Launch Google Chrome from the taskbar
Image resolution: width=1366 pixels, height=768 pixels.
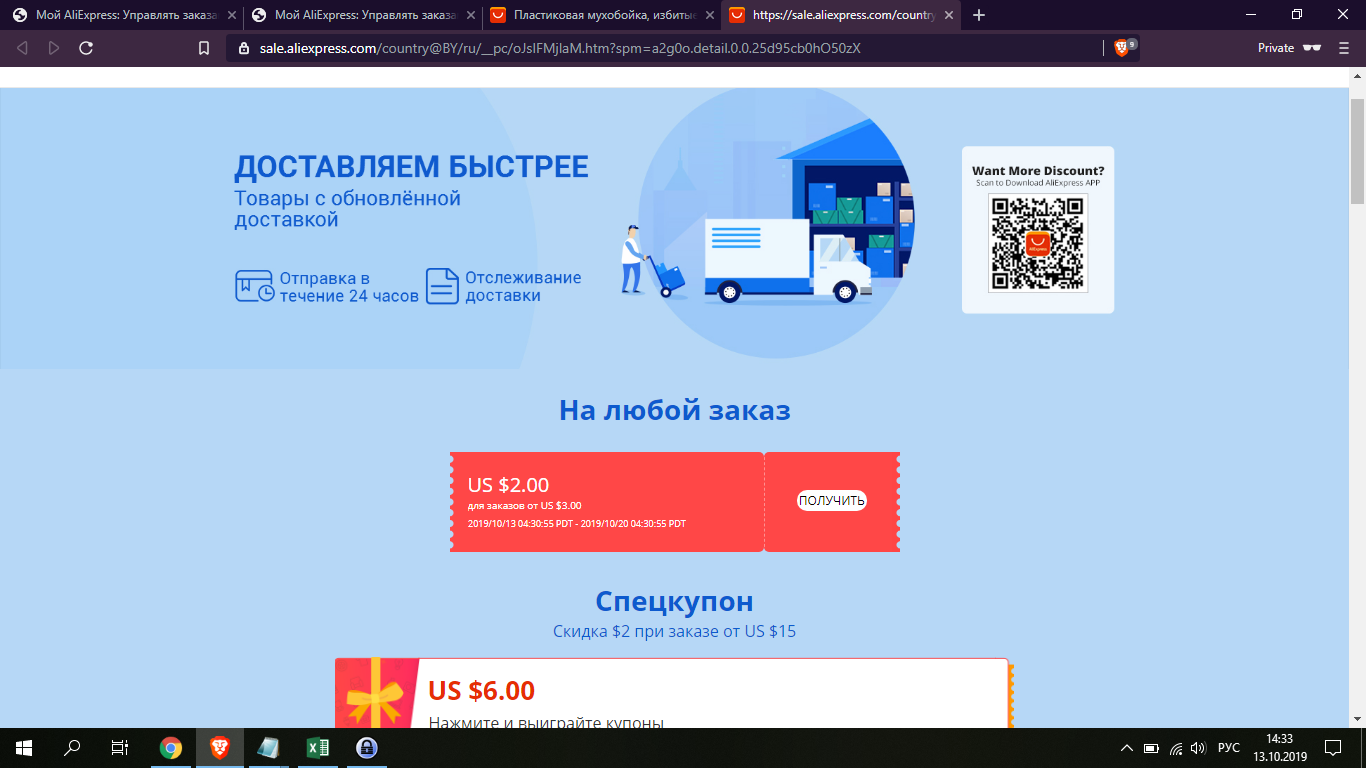click(x=171, y=748)
